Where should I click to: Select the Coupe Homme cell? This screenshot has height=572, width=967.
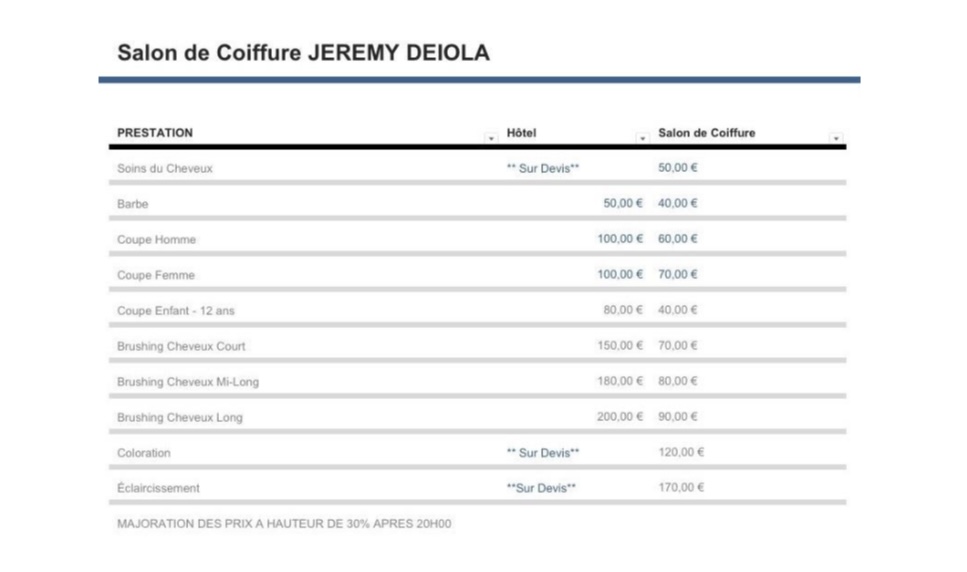click(156, 239)
